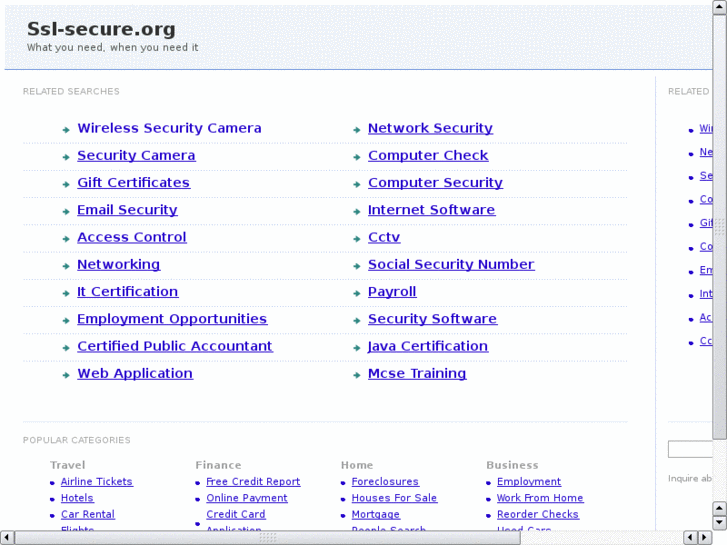Open the Security Camera link
727x545 pixels.
pyautogui.click(x=136, y=155)
